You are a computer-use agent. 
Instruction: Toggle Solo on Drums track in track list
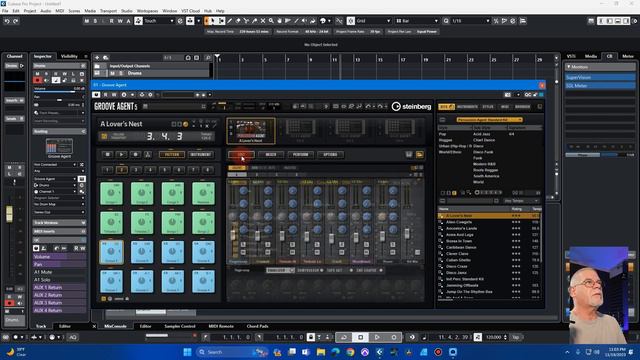pos(120,73)
